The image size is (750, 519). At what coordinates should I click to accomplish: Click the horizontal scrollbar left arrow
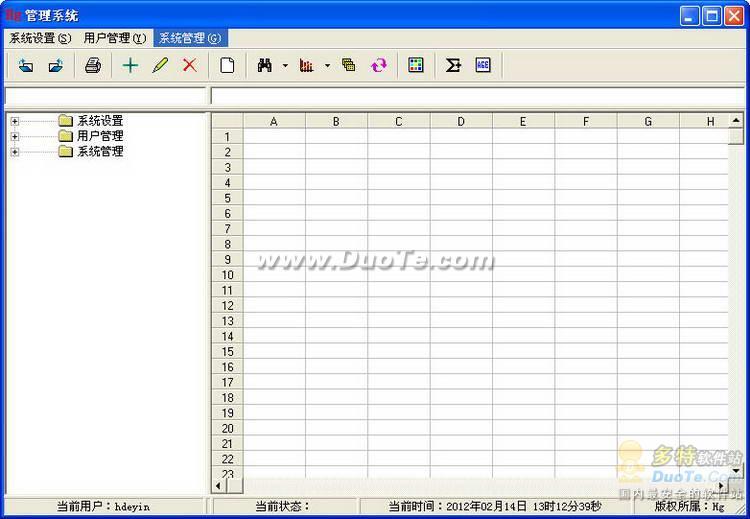(x=219, y=486)
